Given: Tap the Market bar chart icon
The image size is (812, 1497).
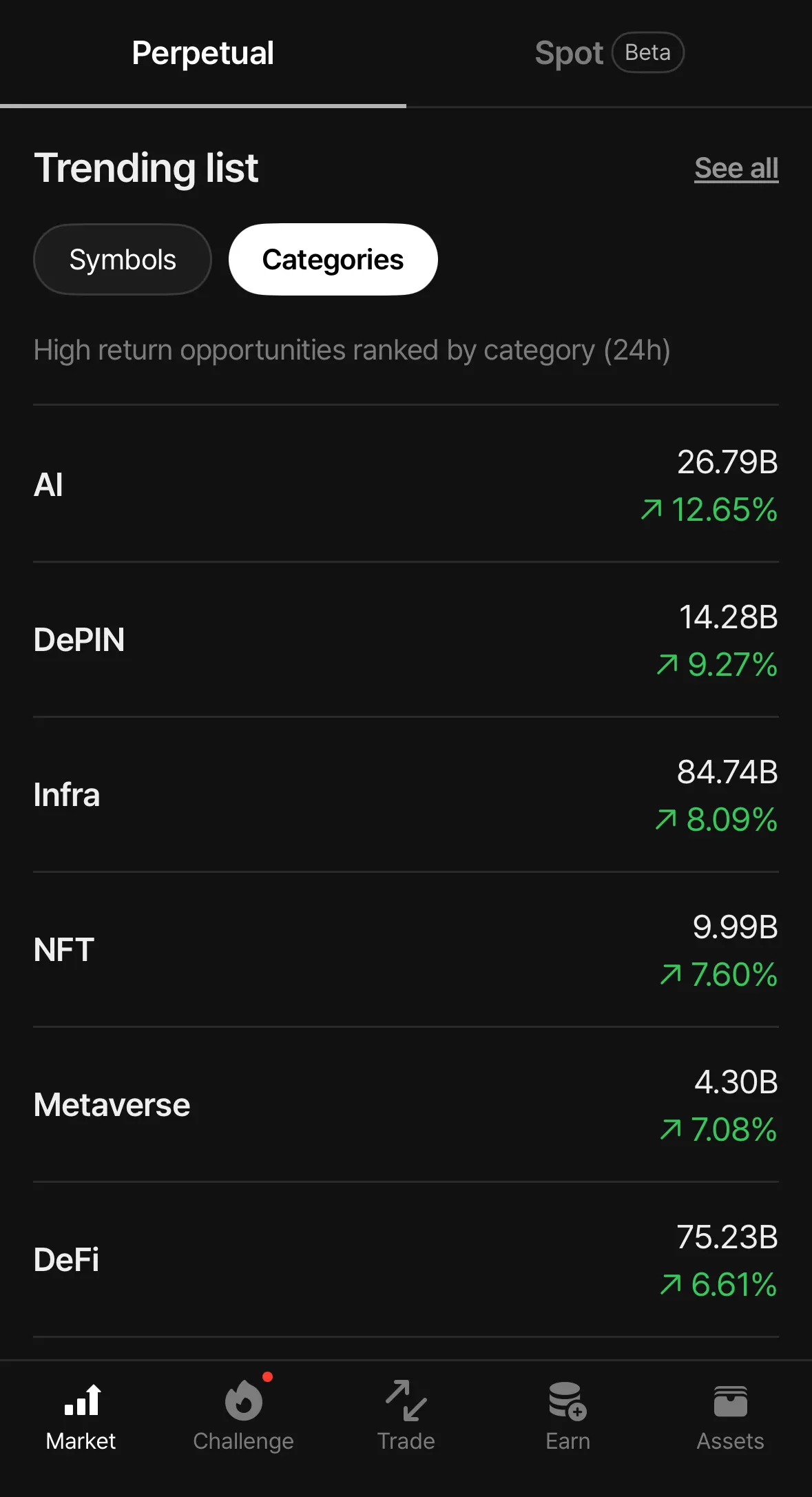Looking at the screenshot, I should (82, 1401).
